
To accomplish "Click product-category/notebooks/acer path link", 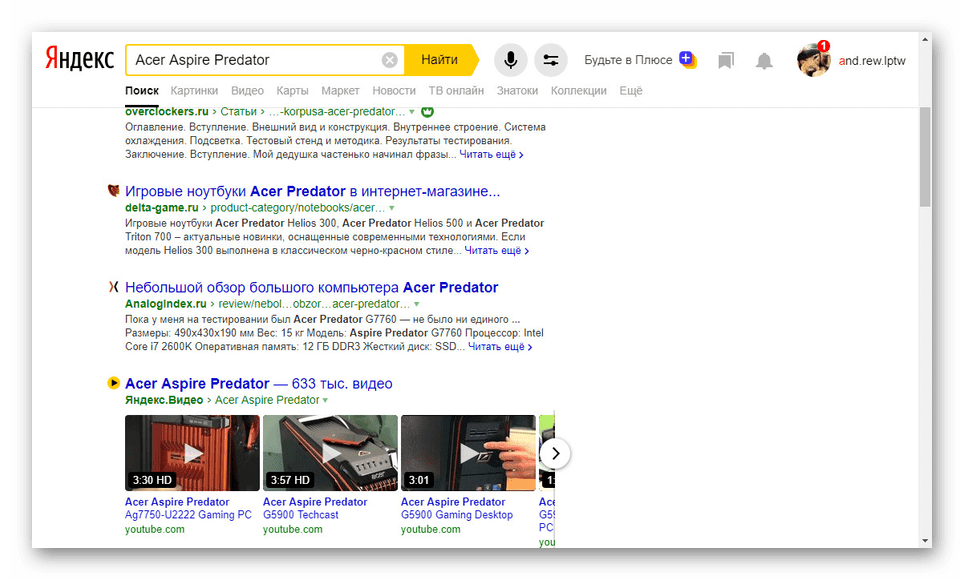I will 298,207.
